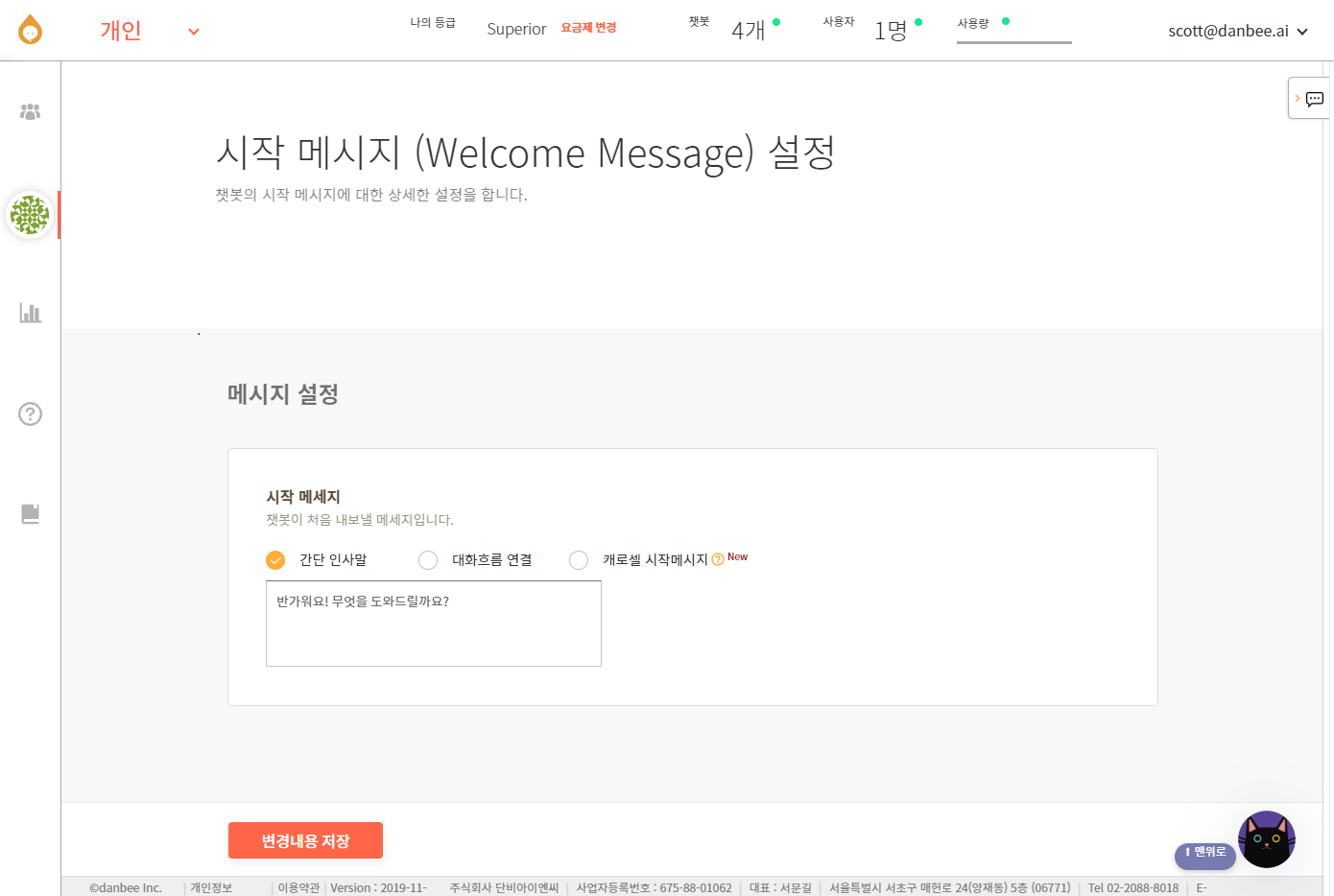This screenshot has height=896, width=1334.
Task: Click the 사용량 usage progress bar
Action: 1014,42
